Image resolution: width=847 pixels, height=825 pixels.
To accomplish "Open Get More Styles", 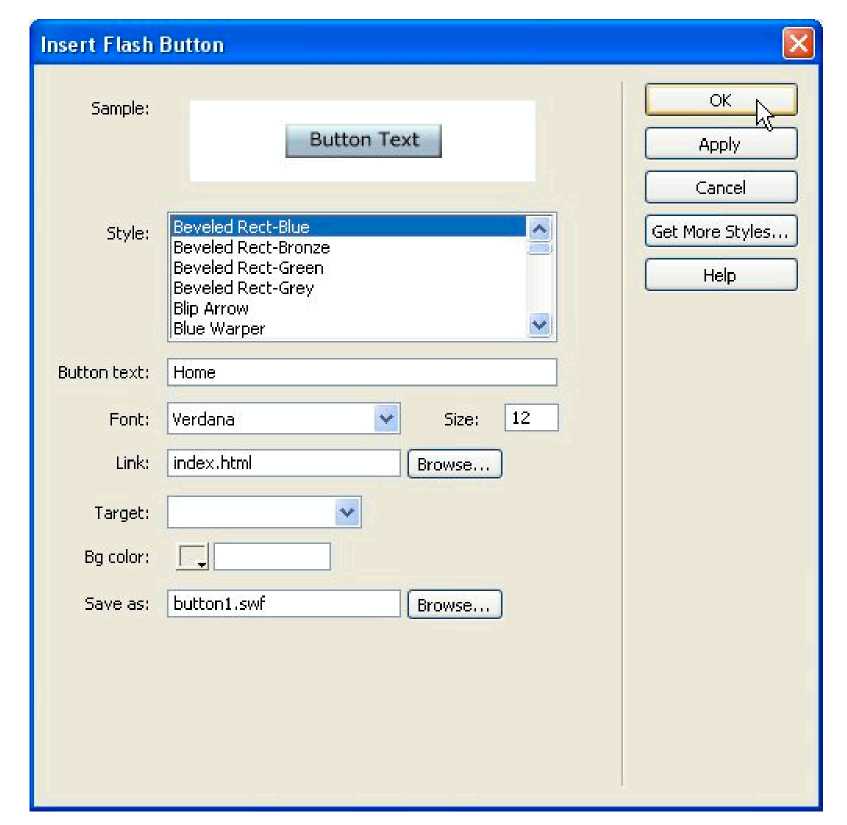I will (x=721, y=231).
